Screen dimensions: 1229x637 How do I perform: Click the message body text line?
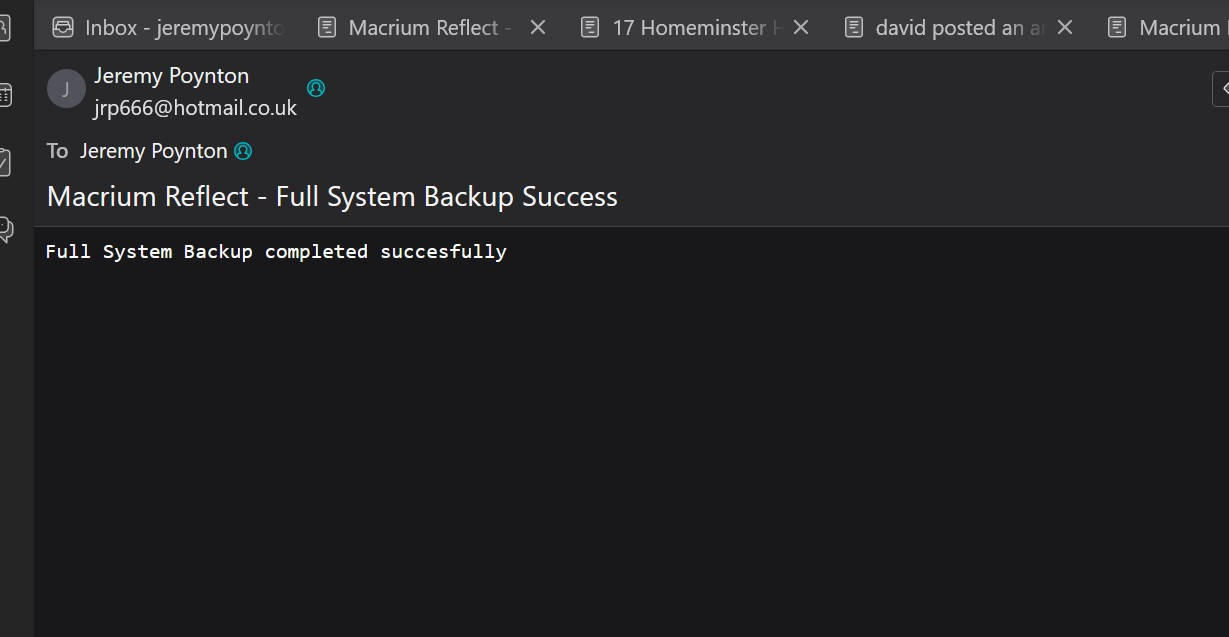coord(276,252)
